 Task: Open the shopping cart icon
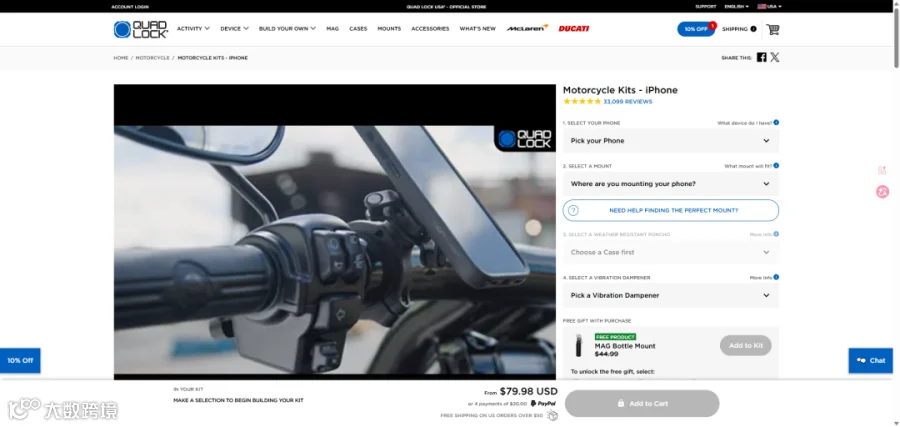coord(773,29)
